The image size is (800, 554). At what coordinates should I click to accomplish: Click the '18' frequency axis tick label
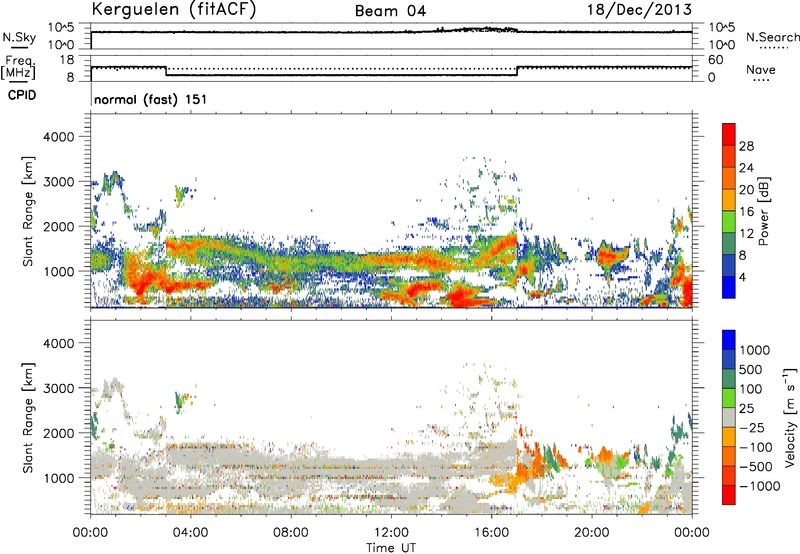click(66, 60)
